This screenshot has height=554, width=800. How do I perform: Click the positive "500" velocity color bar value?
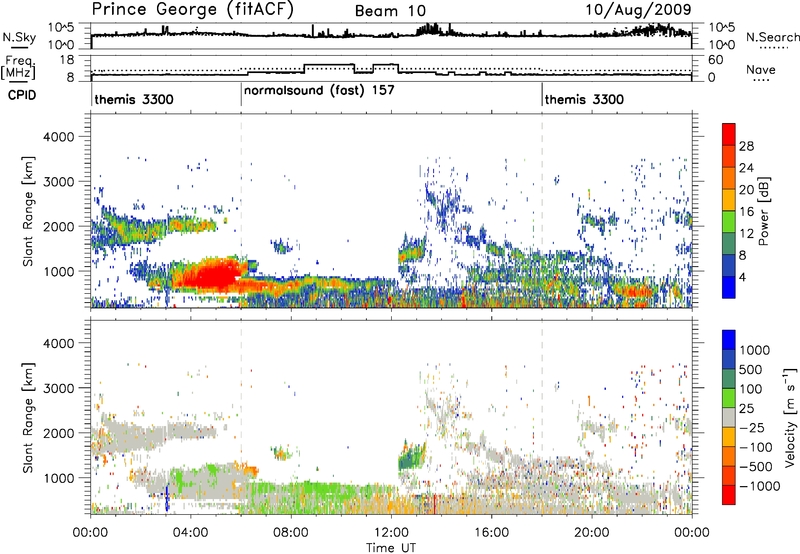point(751,370)
